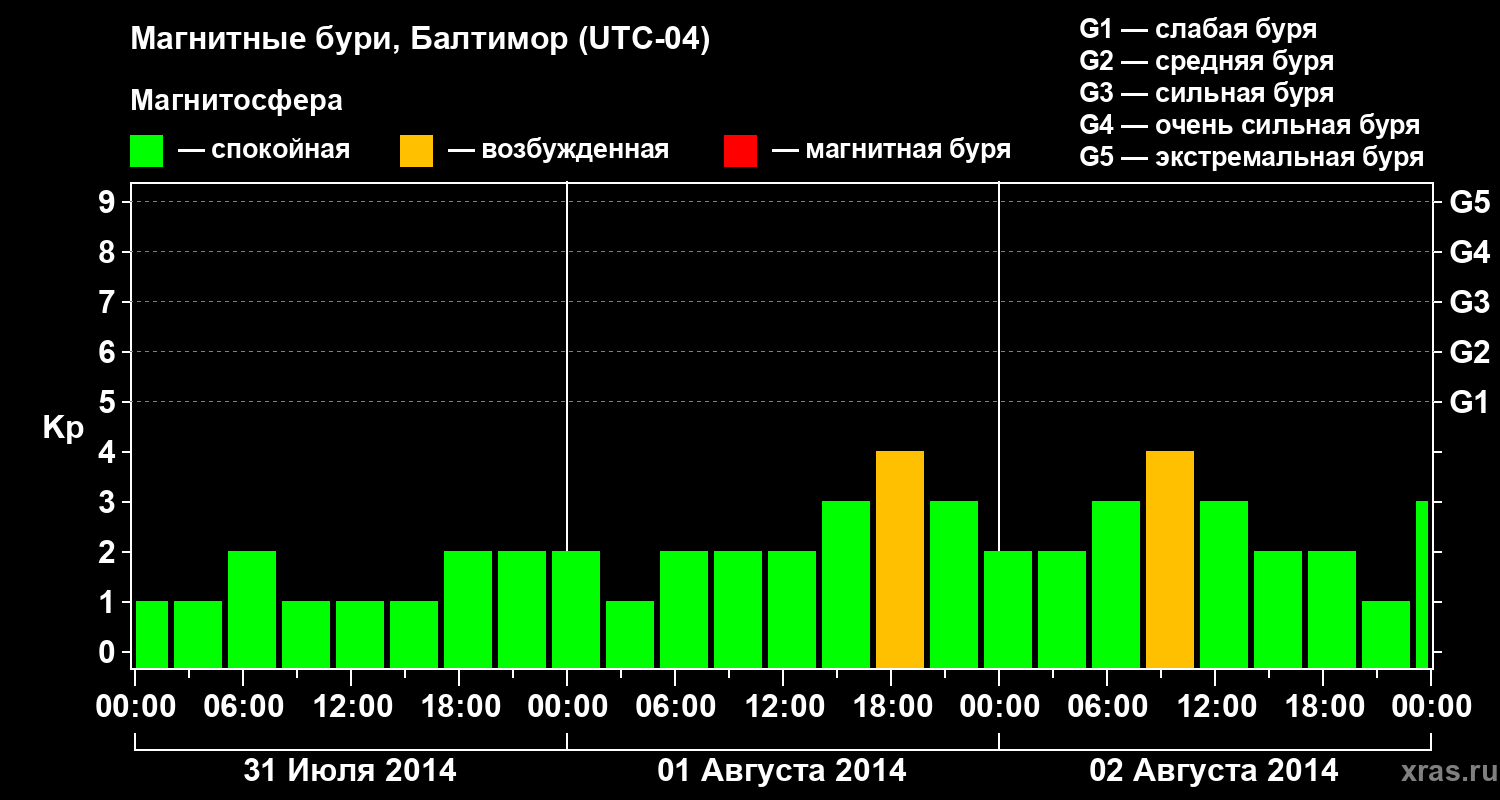The height and width of the screenshot is (800, 1500).
Task: Click the G1 storm level axis label
Action: coord(1469,403)
